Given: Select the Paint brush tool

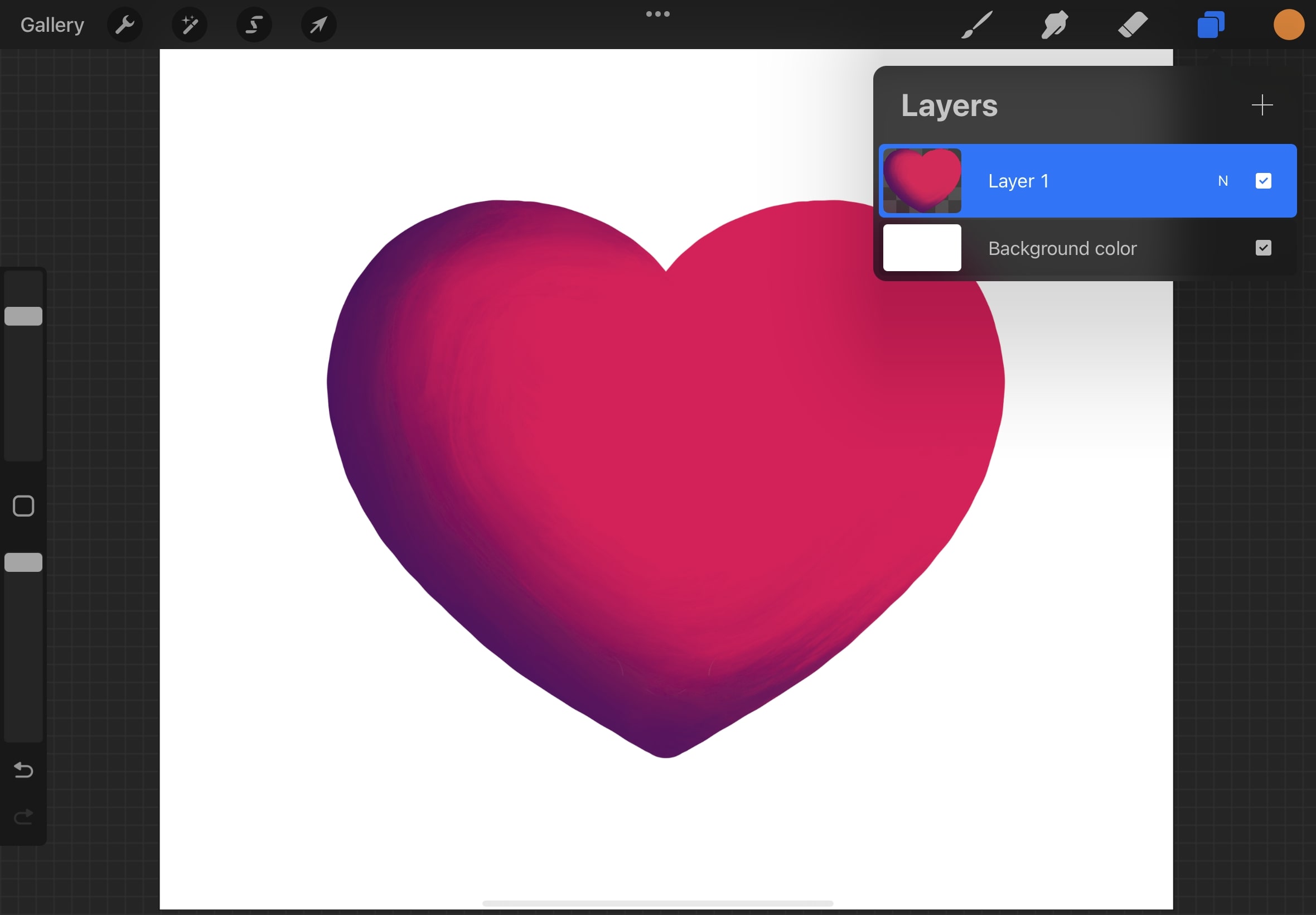Looking at the screenshot, I should pos(976,25).
